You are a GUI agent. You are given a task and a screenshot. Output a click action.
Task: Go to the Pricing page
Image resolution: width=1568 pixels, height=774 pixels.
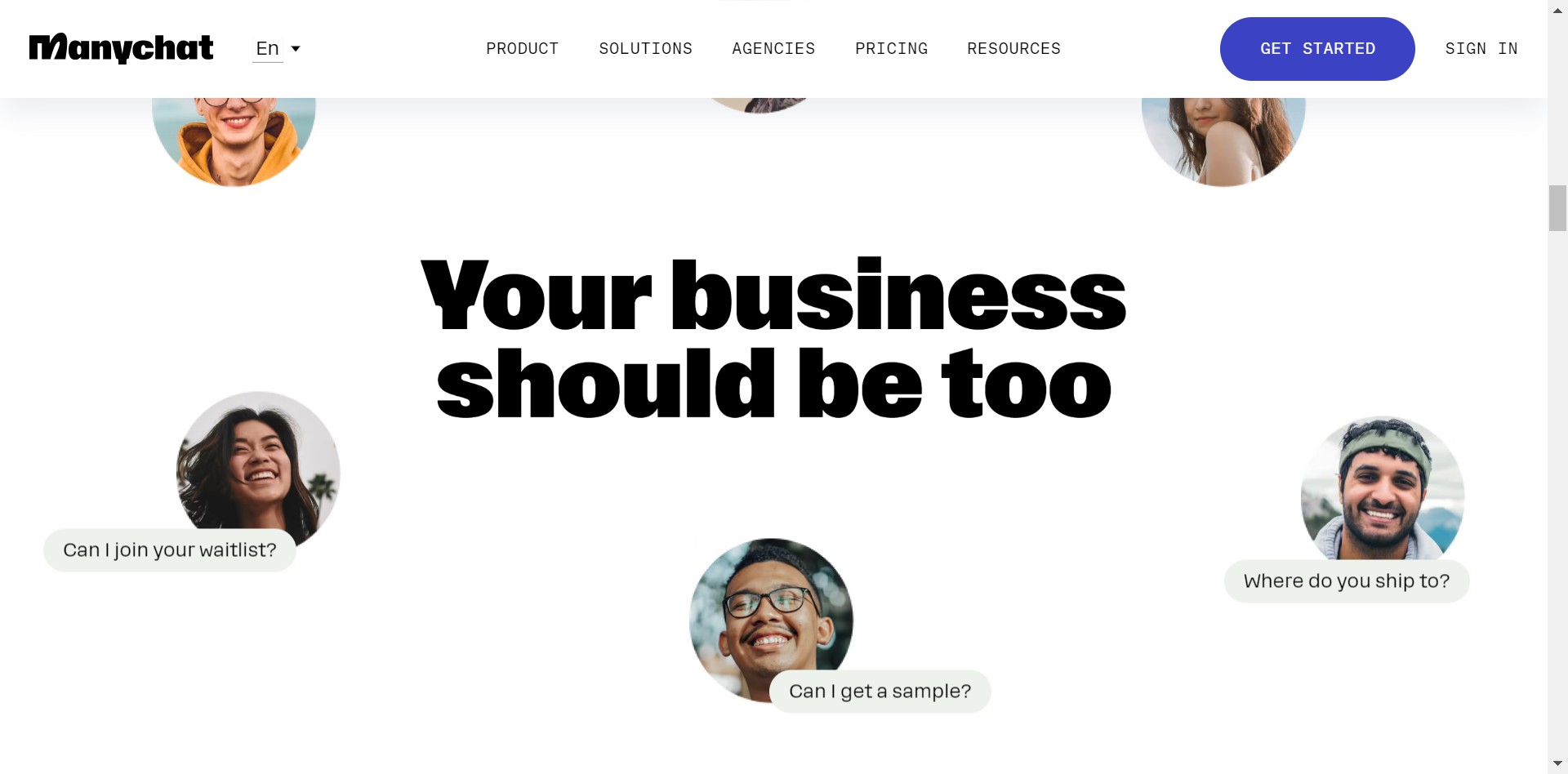coord(891,49)
